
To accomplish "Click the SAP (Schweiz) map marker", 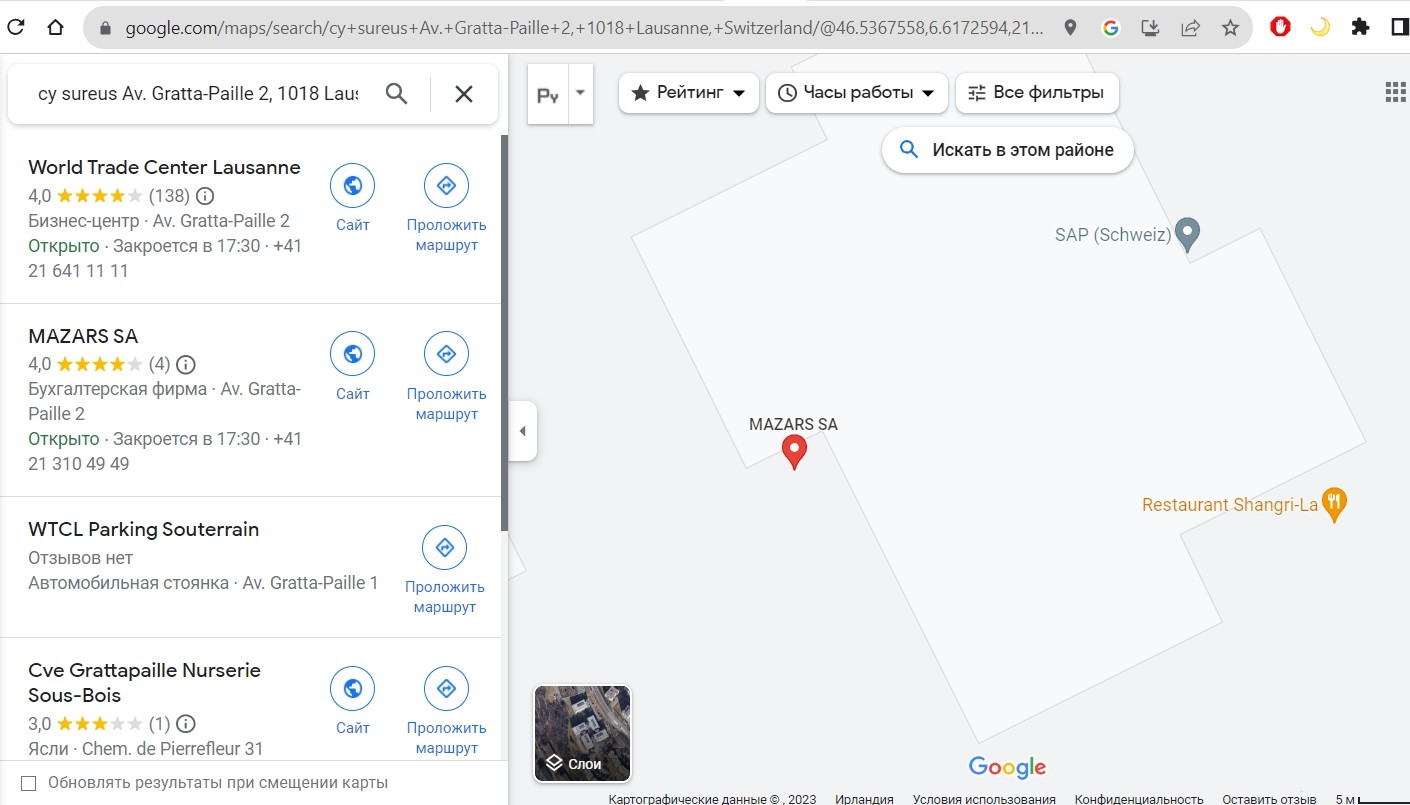I will point(1187,234).
